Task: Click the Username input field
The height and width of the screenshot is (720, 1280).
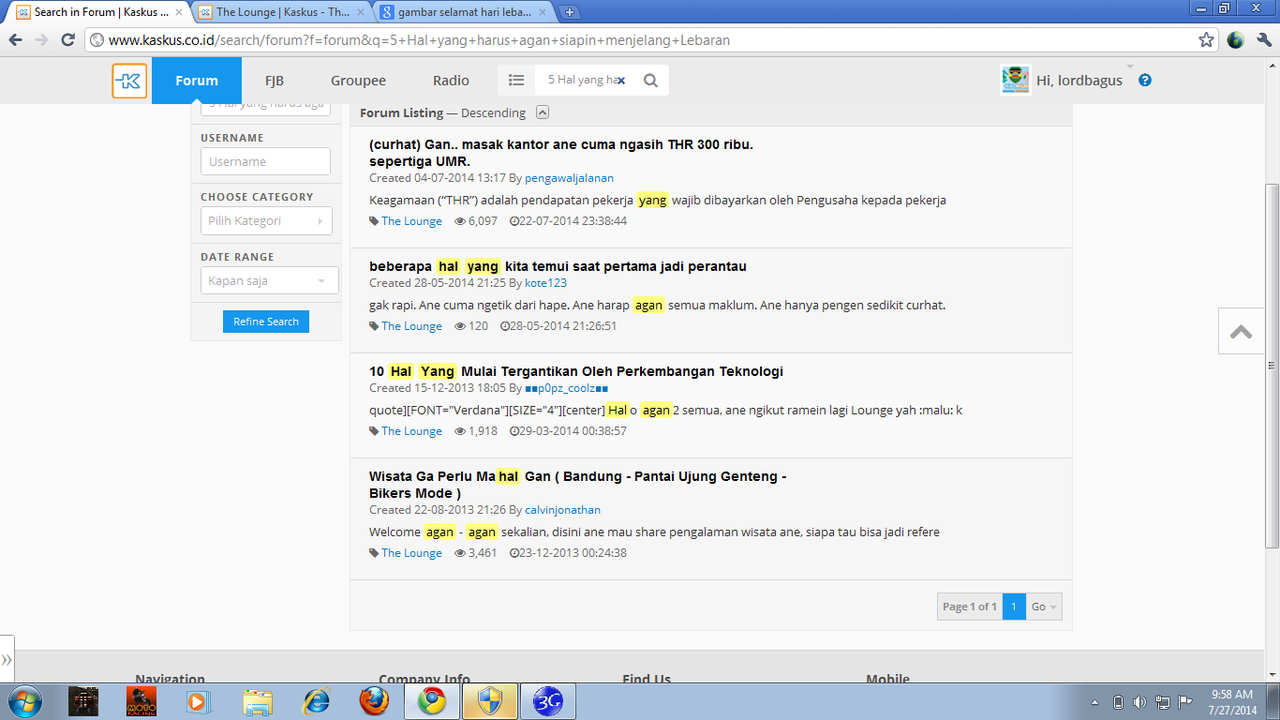Action: pos(265,161)
